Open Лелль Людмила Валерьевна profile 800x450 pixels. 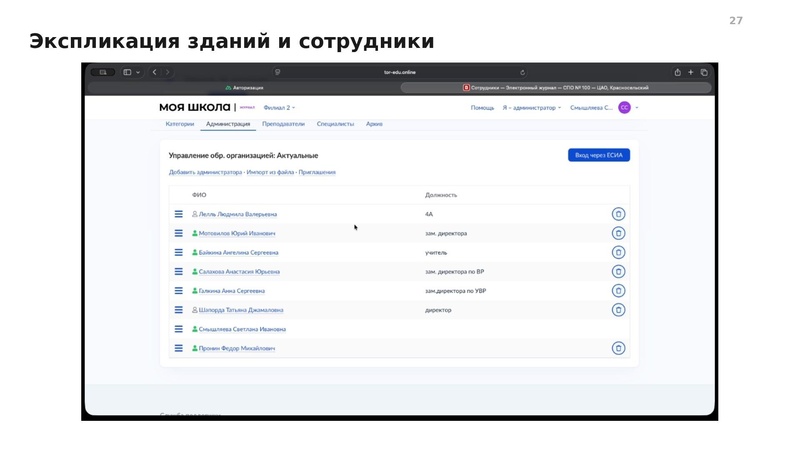[x=238, y=214]
